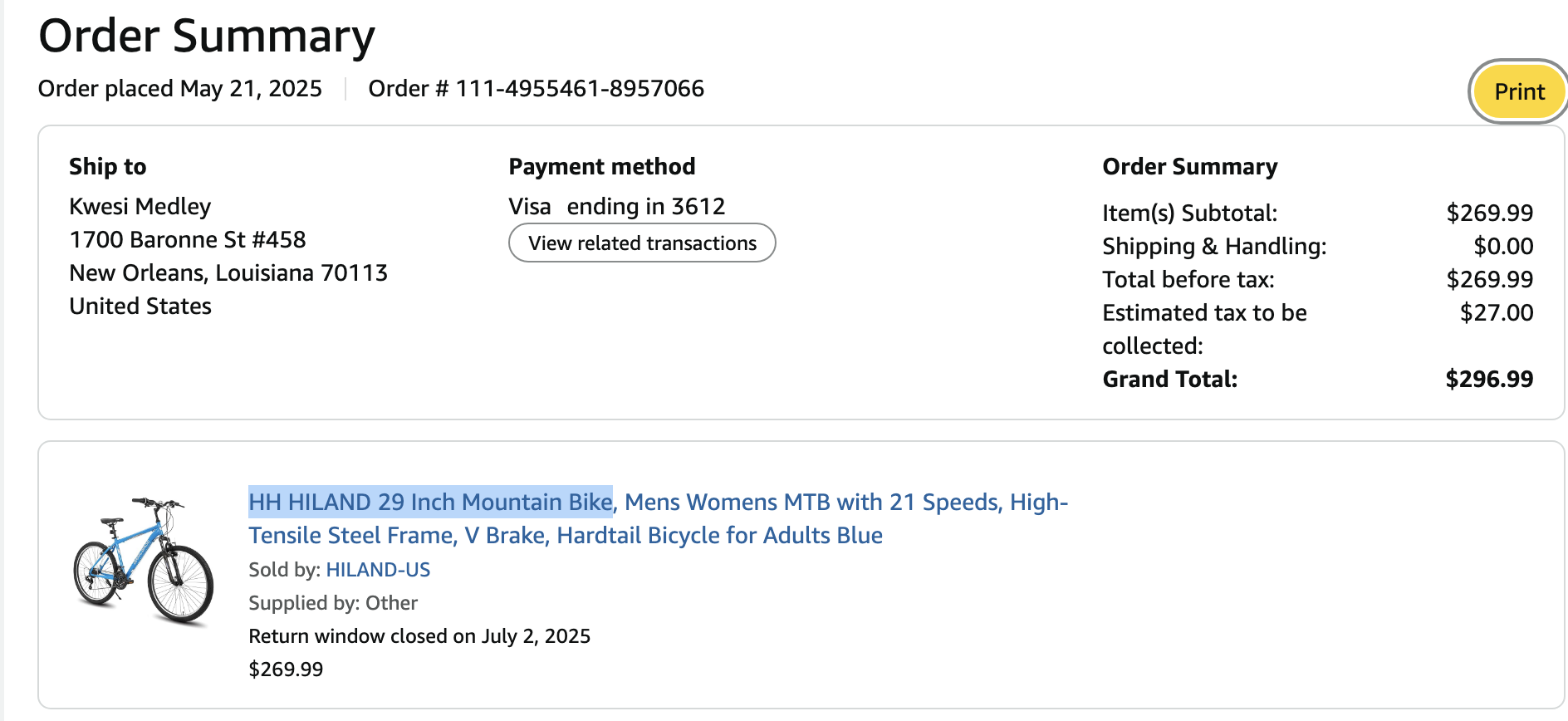This screenshot has width=1568, height=721.
Task: Click the Supplied by: Other text
Action: pos(332,603)
